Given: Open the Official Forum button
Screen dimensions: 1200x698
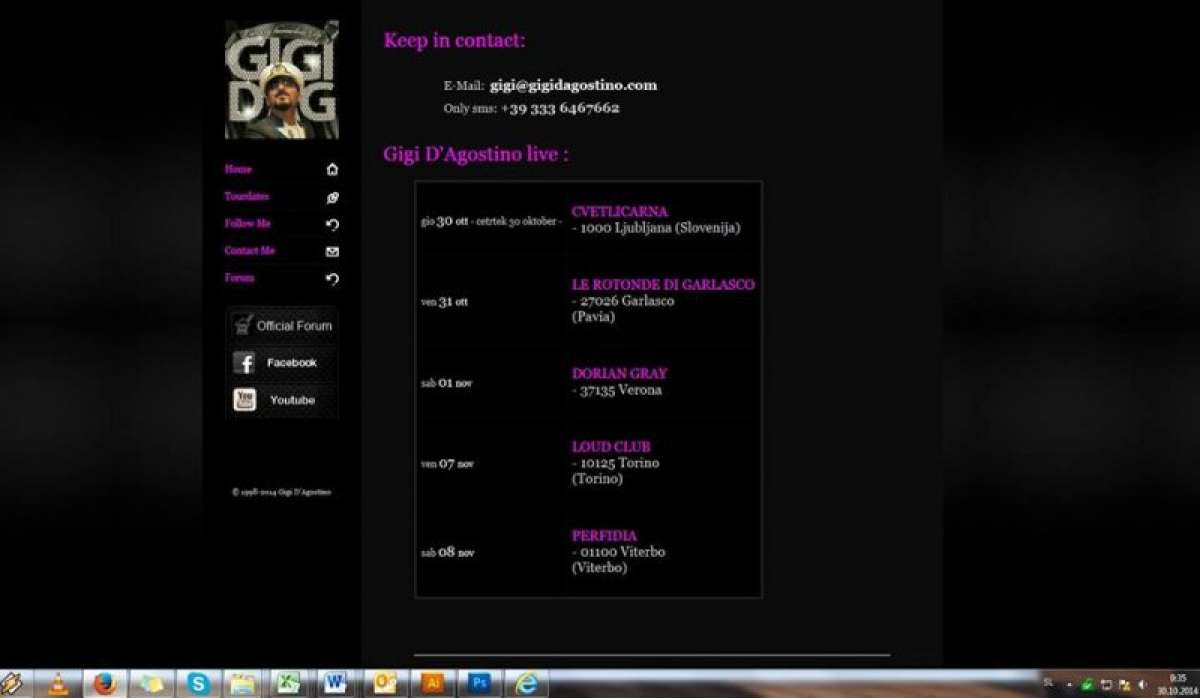Looking at the screenshot, I should tap(282, 325).
